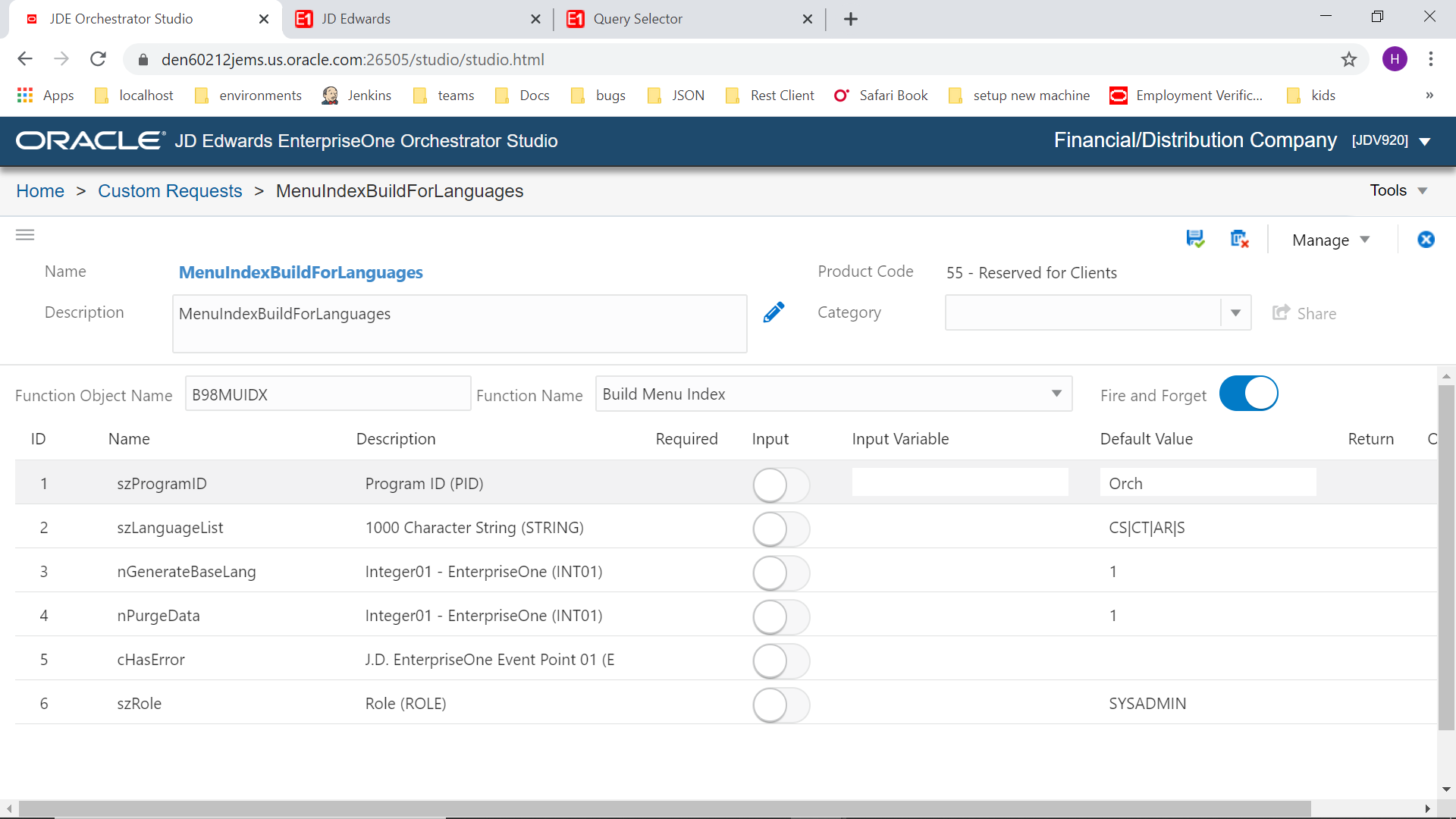Save the custom request
The height and width of the screenshot is (819, 1456).
1195,240
